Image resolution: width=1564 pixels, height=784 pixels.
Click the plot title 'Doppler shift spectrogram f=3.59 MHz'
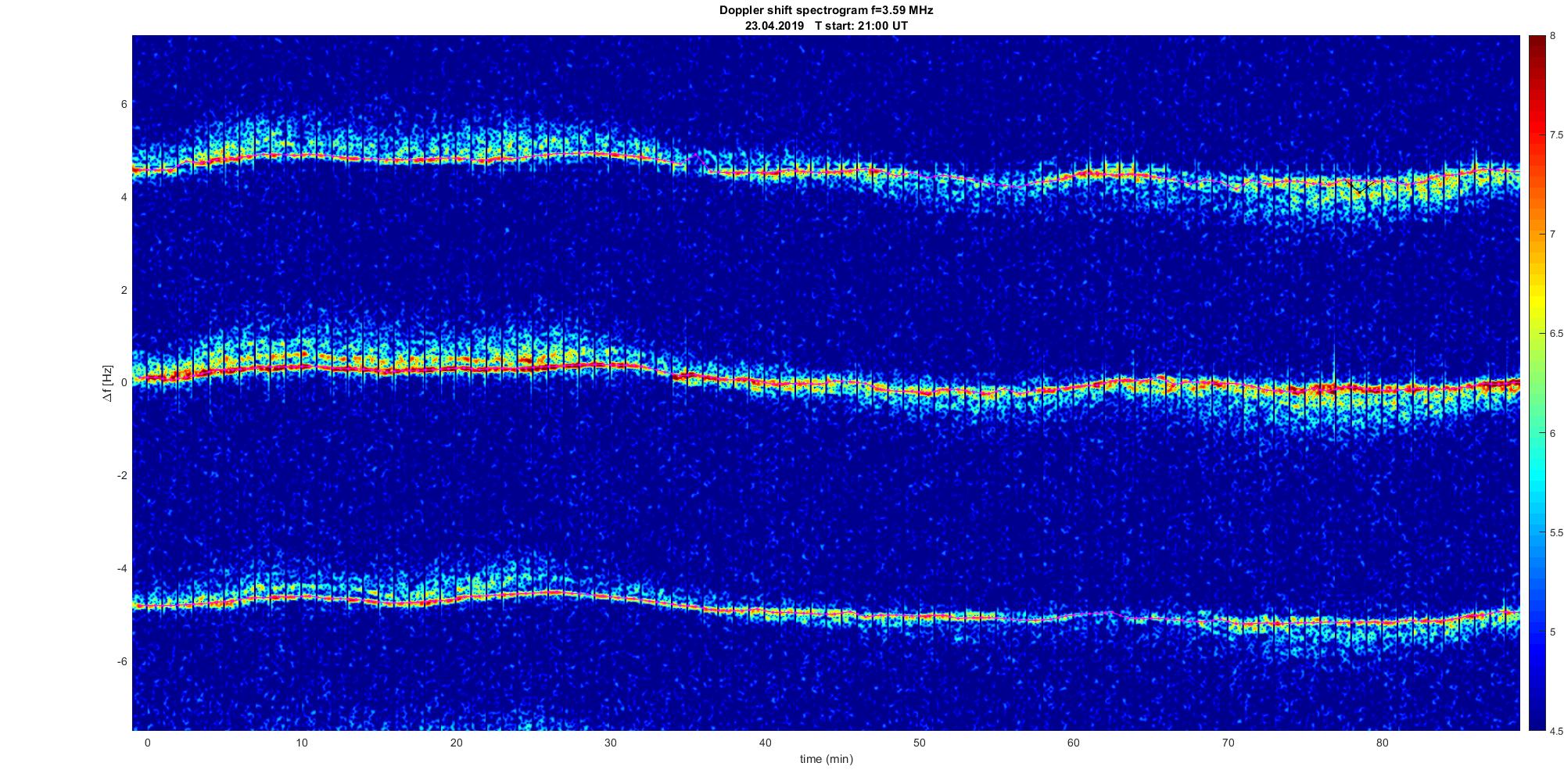(826, 10)
